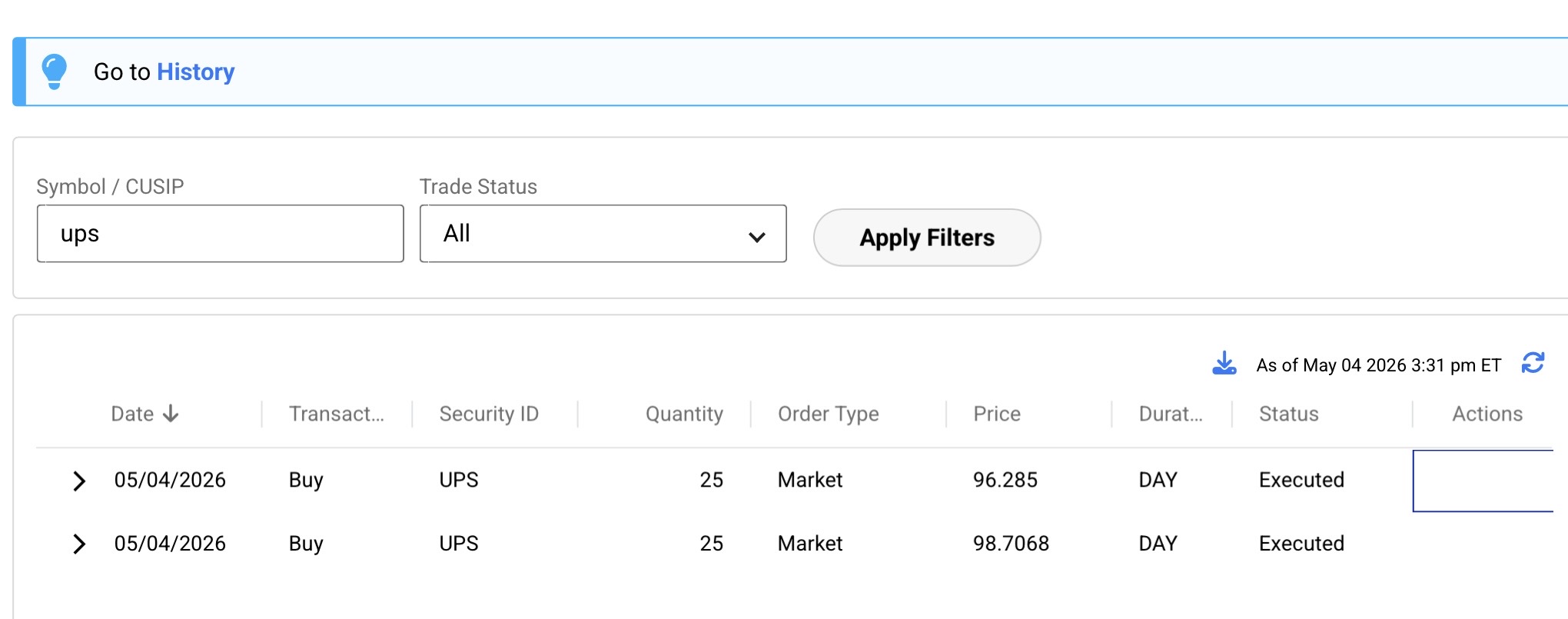Click Market order type in 98.7068 row

[810, 544]
